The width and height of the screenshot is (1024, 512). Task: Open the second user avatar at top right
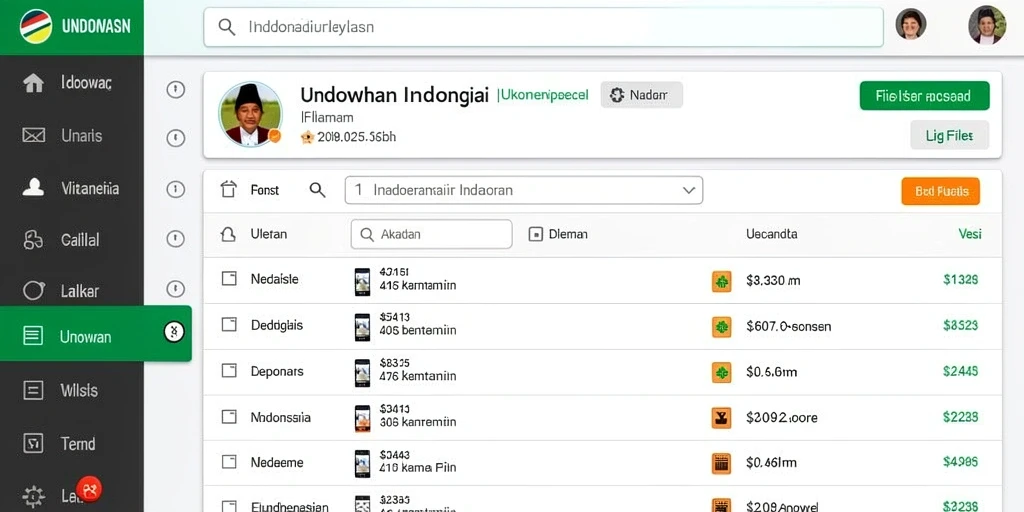point(987,25)
